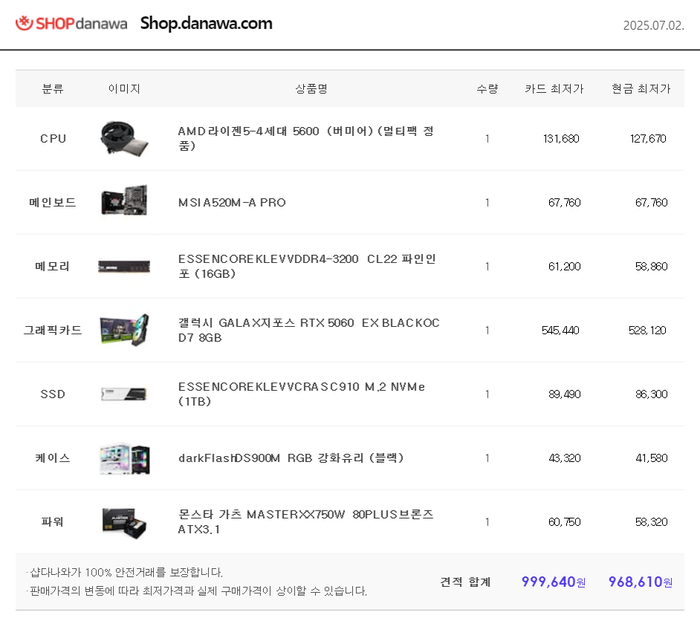Click the 안전거래를 보장합니다 notice line
The image size is (700, 618).
[125, 572]
